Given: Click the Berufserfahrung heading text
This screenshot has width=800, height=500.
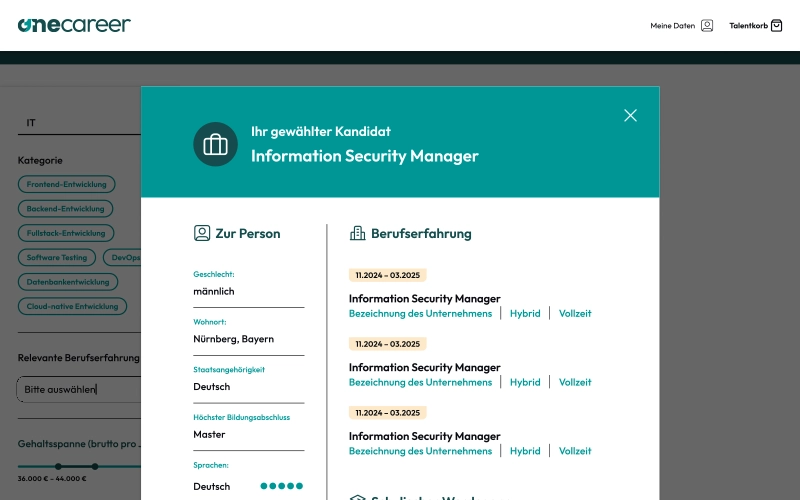Looking at the screenshot, I should (x=421, y=234).
